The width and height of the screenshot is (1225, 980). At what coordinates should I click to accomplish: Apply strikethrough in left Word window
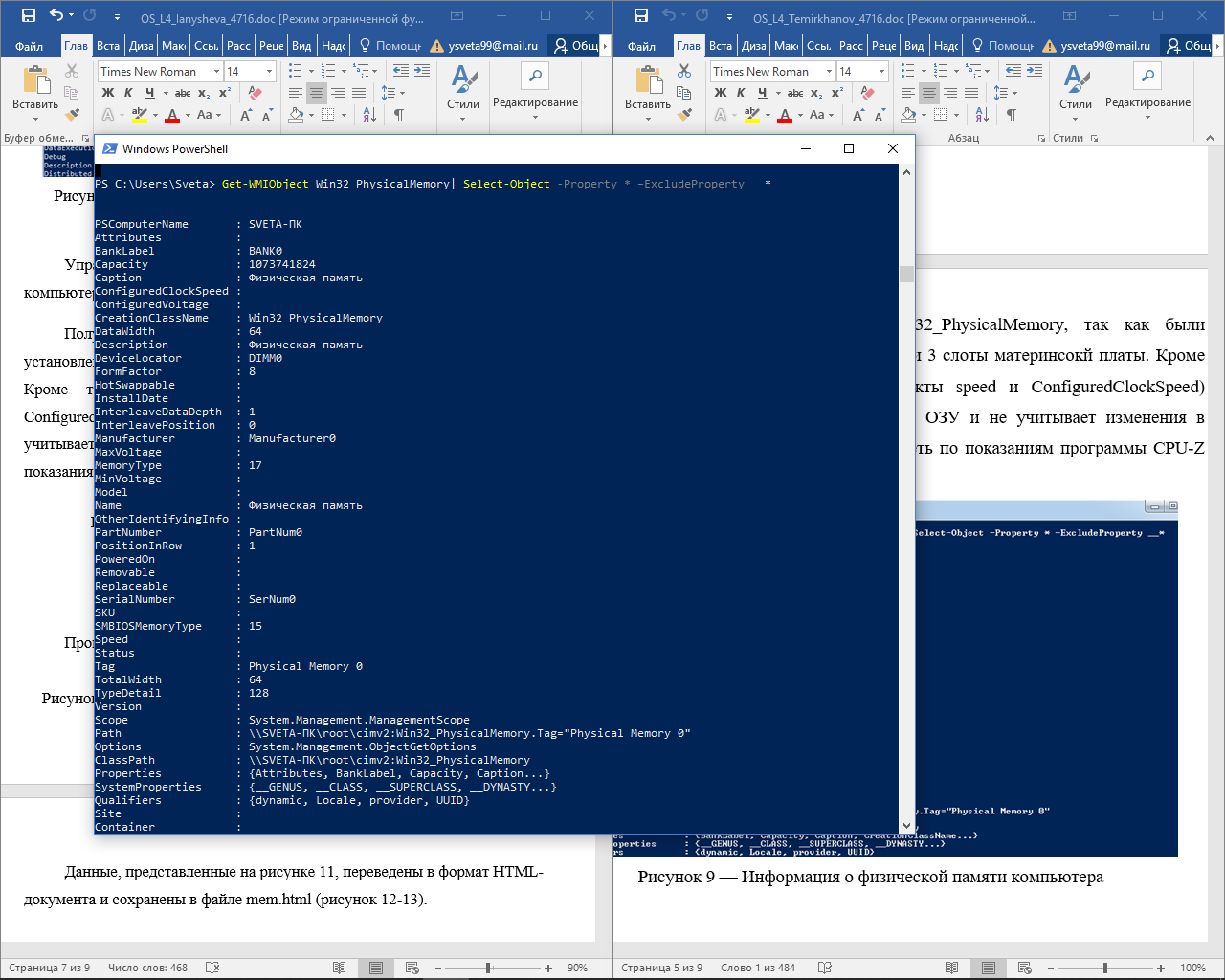coord(183,93)
